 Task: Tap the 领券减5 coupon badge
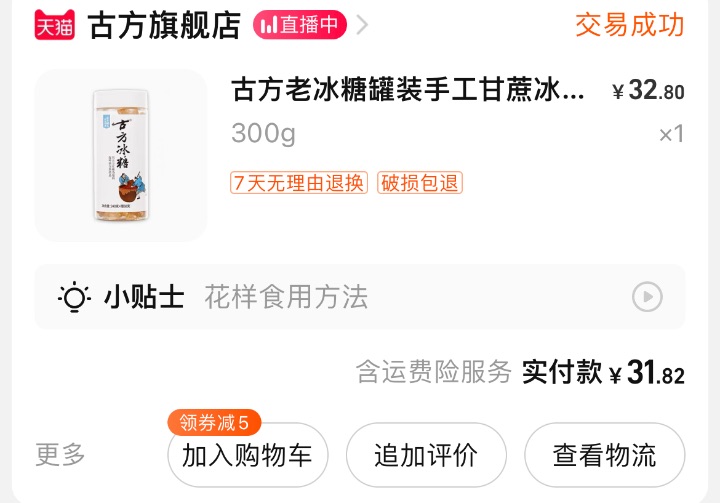point(214,422)
